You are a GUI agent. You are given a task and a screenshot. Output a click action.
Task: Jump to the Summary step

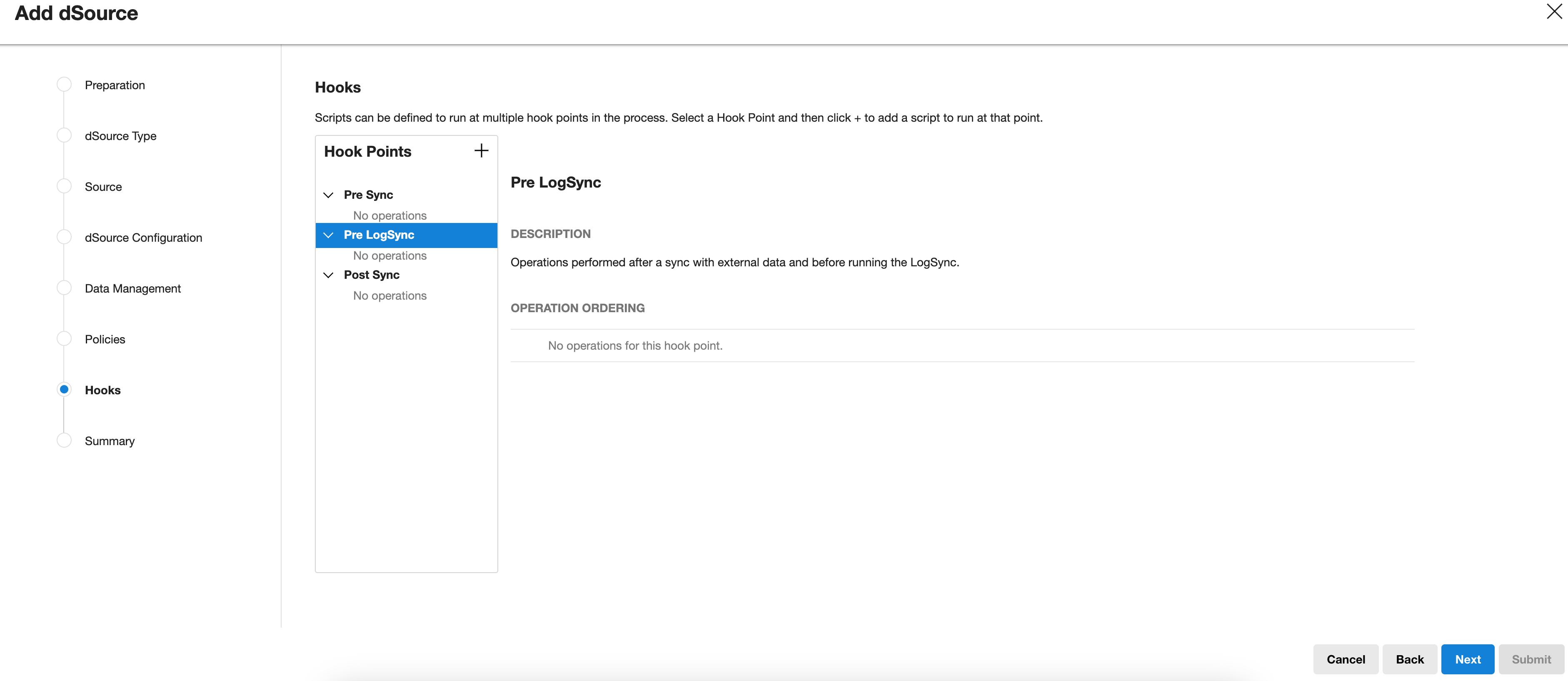[x=110, y=441]
